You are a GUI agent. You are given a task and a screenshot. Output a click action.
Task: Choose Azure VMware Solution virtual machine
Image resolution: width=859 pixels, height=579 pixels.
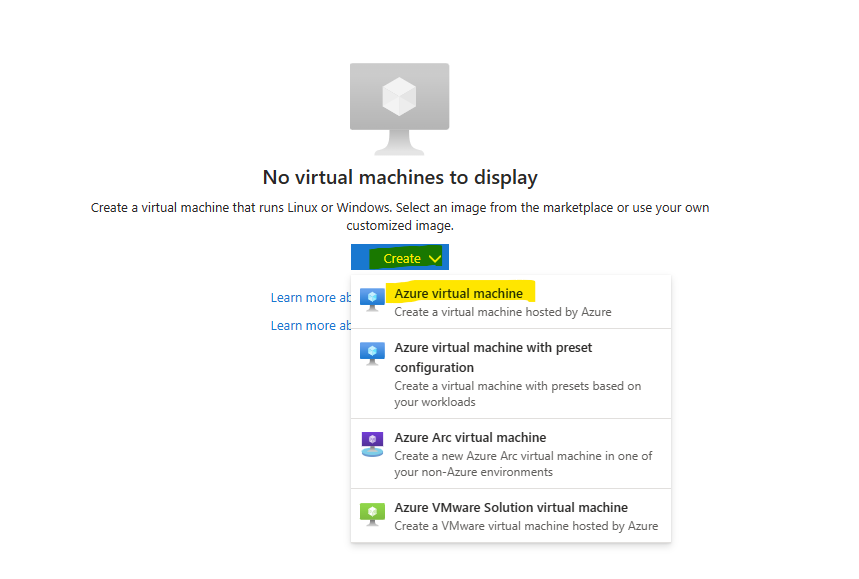[x=511, y=515]
